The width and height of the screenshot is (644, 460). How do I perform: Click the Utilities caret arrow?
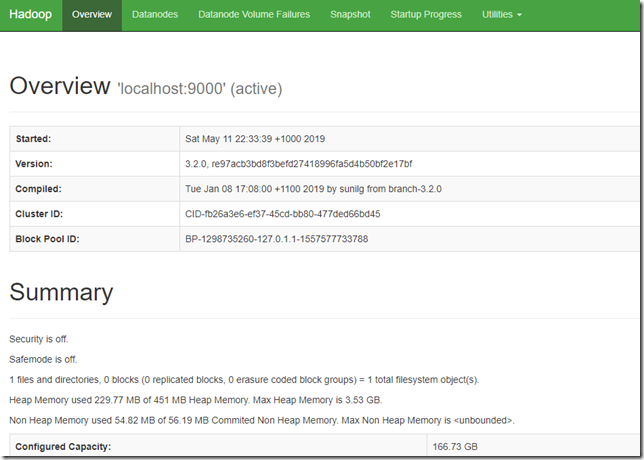519,15
